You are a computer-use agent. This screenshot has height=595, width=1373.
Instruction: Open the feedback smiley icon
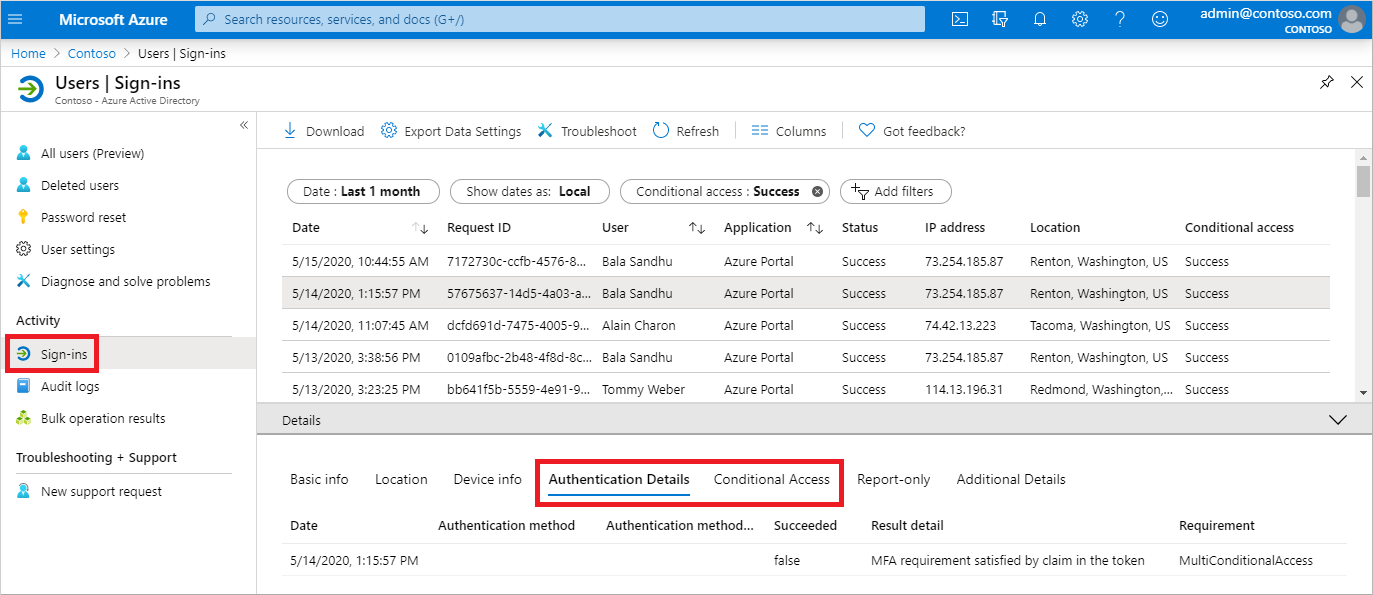1160,19
